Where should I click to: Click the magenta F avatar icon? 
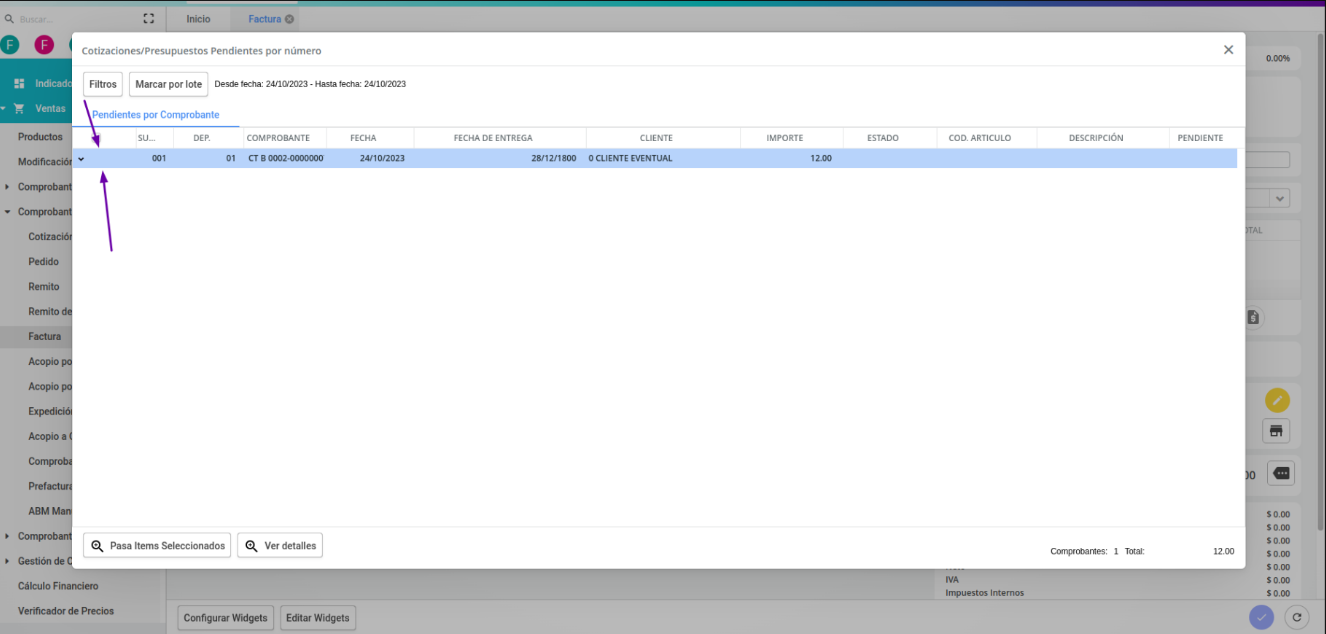click(44, 45)
